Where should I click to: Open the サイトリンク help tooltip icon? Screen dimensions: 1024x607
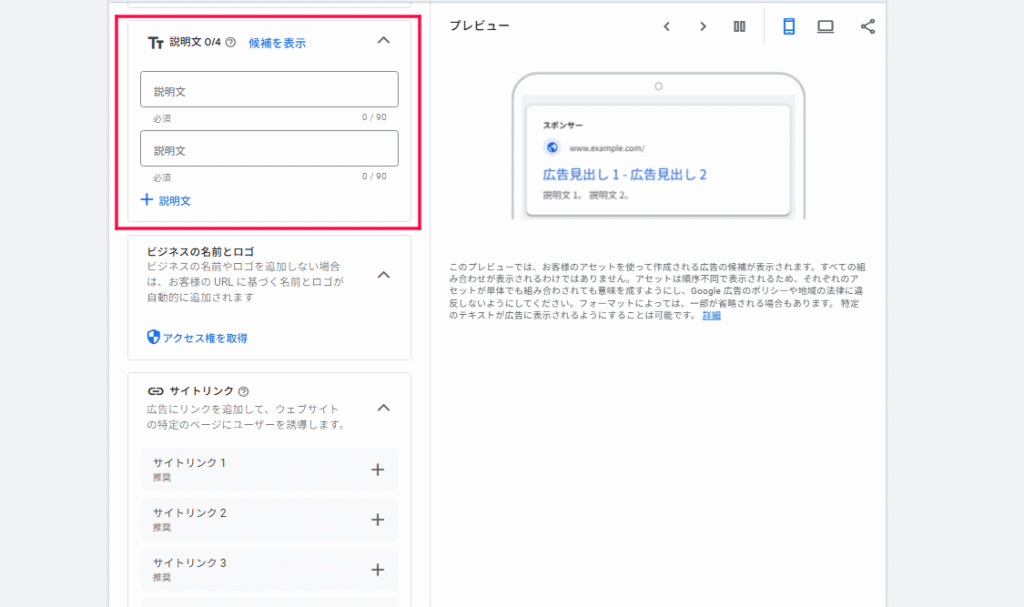click(243, 390)
